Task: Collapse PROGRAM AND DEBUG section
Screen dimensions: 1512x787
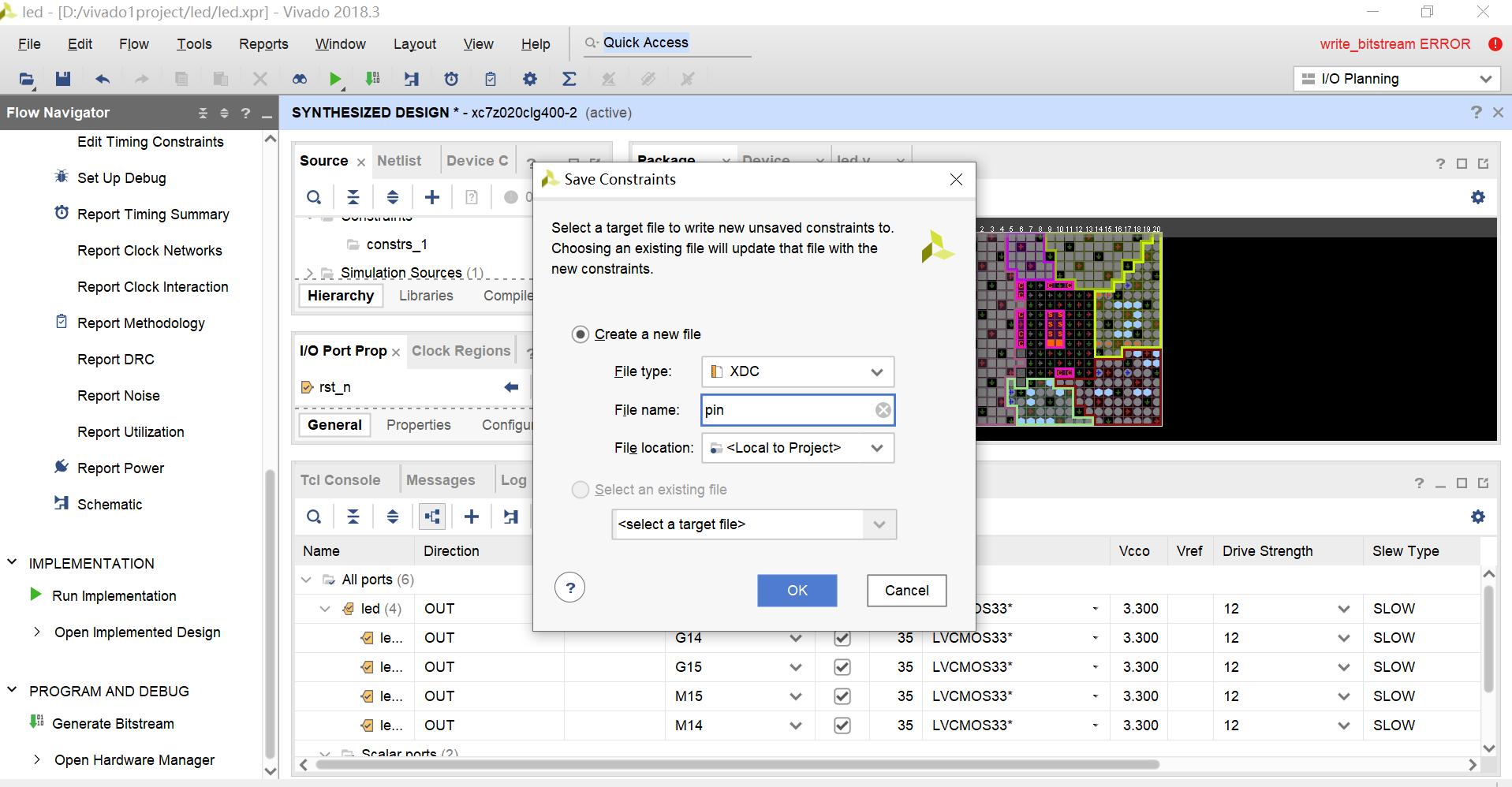Action: tap(12, 690)
